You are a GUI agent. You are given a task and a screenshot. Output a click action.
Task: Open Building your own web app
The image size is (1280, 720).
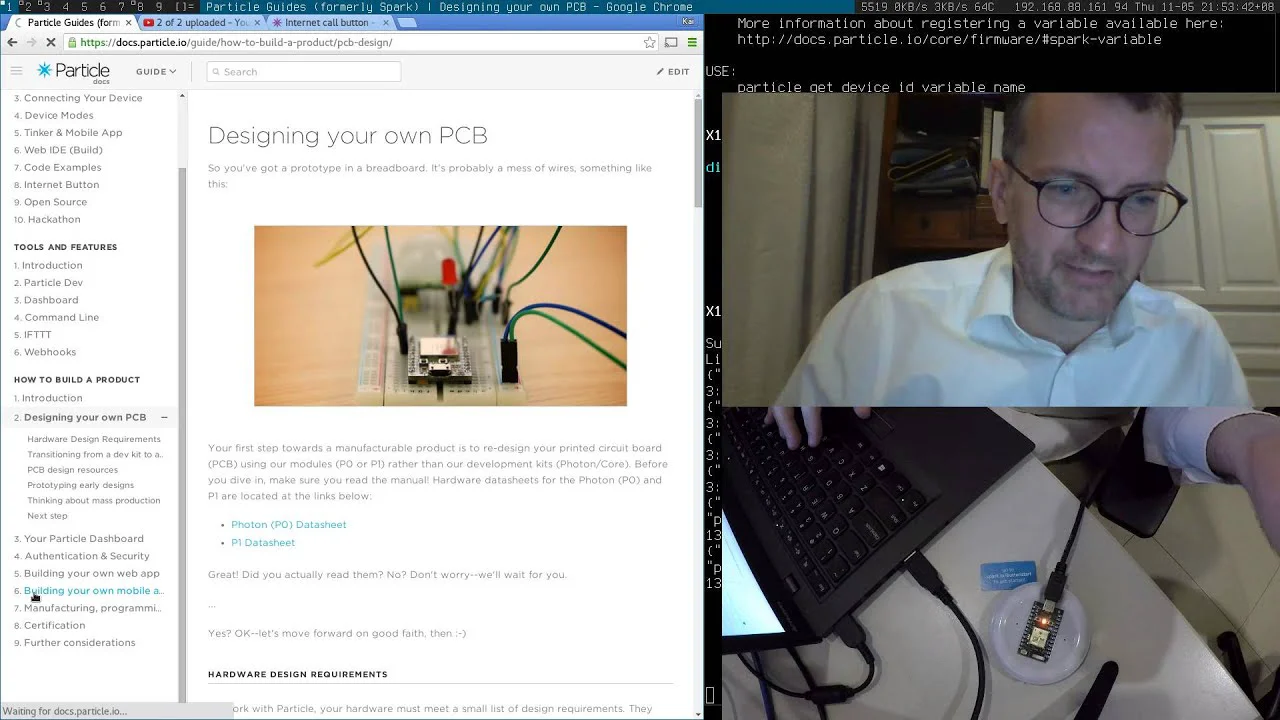click(92, 573)
